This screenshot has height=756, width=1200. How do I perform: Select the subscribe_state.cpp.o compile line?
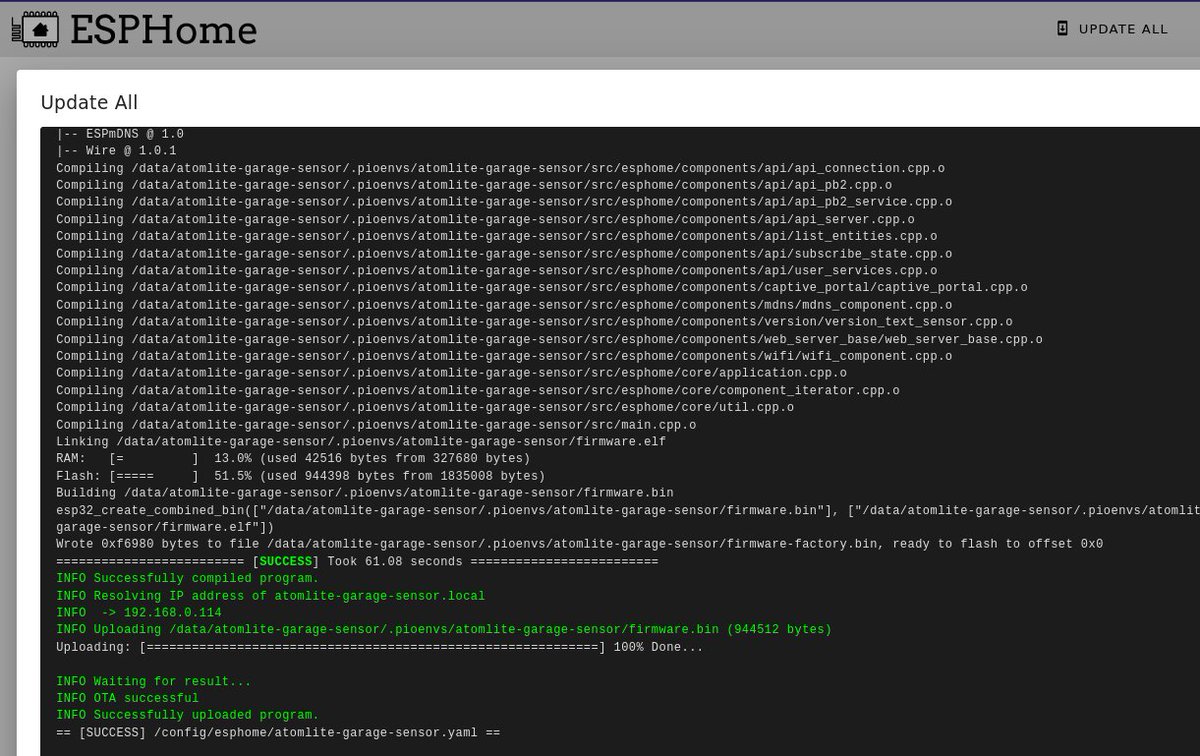point(504,254)
